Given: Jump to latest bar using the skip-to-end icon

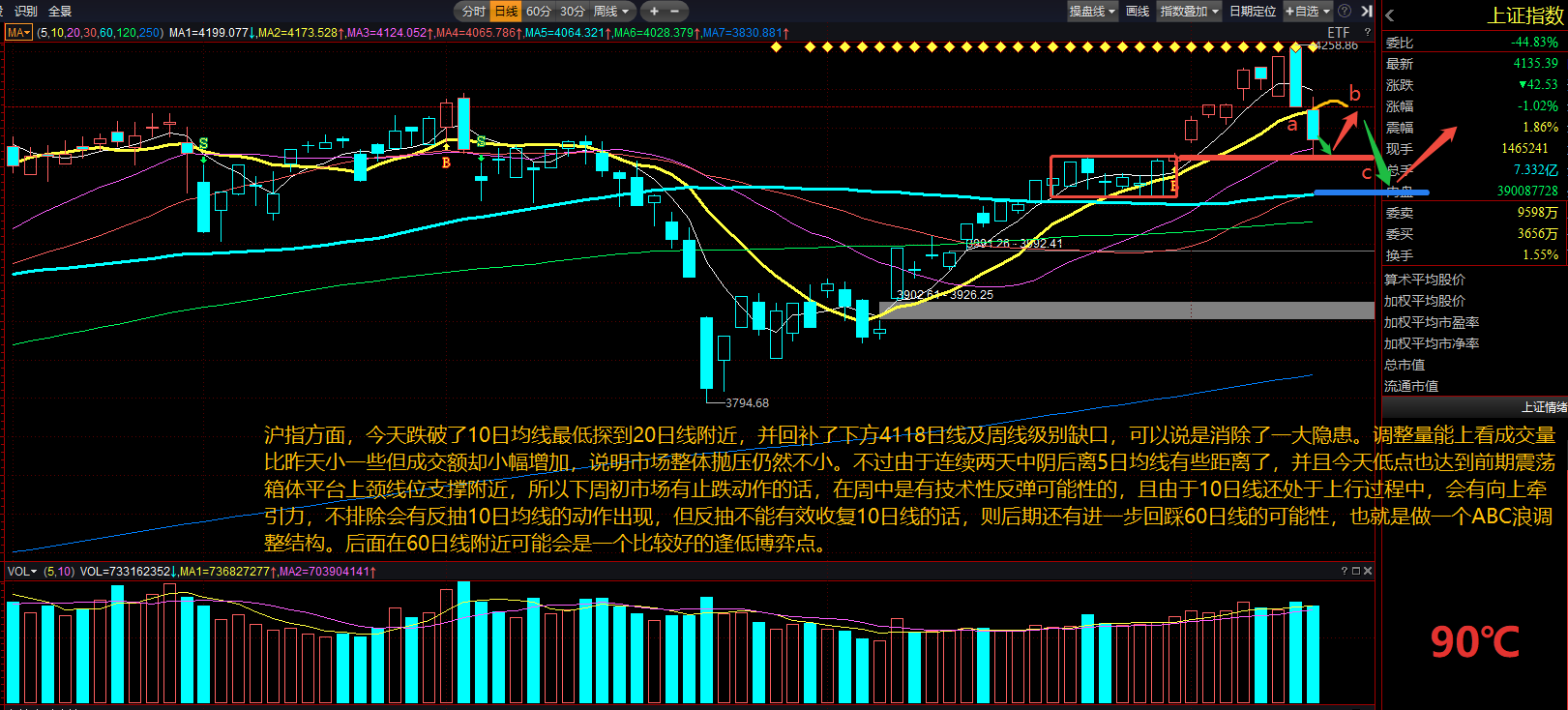Looking at the screenshot, I should pyautogui.click(x=1366, y=11).
